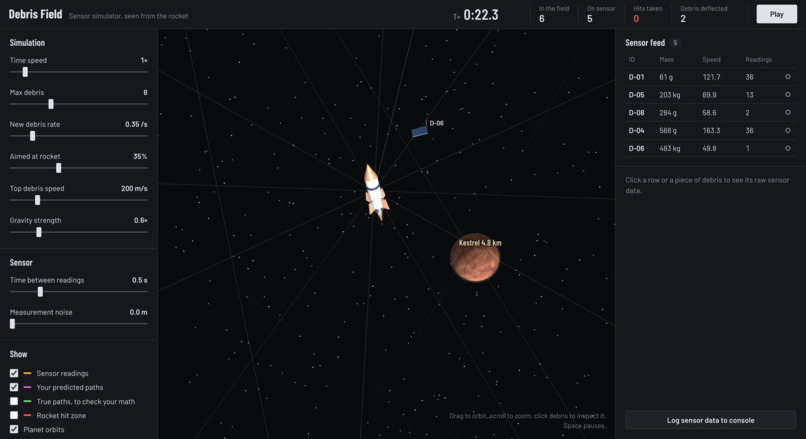806x439 pixels.
Task: Adjust the Time speed slider handle
Action: point(25,72)
